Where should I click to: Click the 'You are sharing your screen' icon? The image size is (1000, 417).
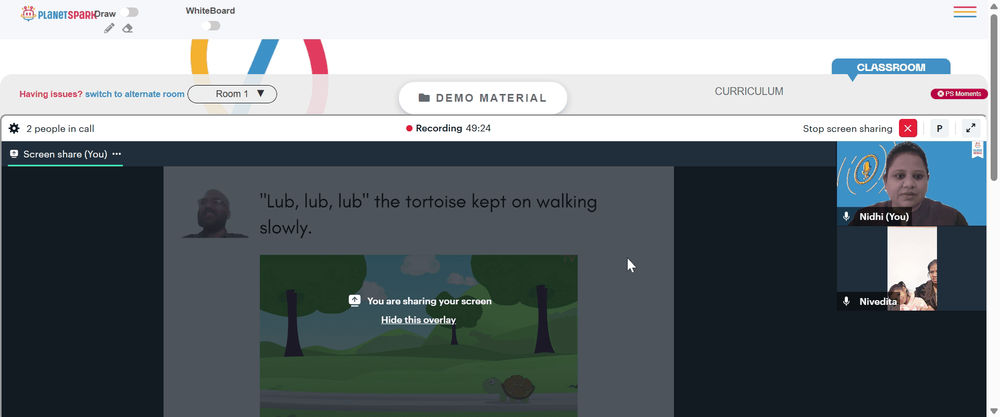(x=355, y=300)
